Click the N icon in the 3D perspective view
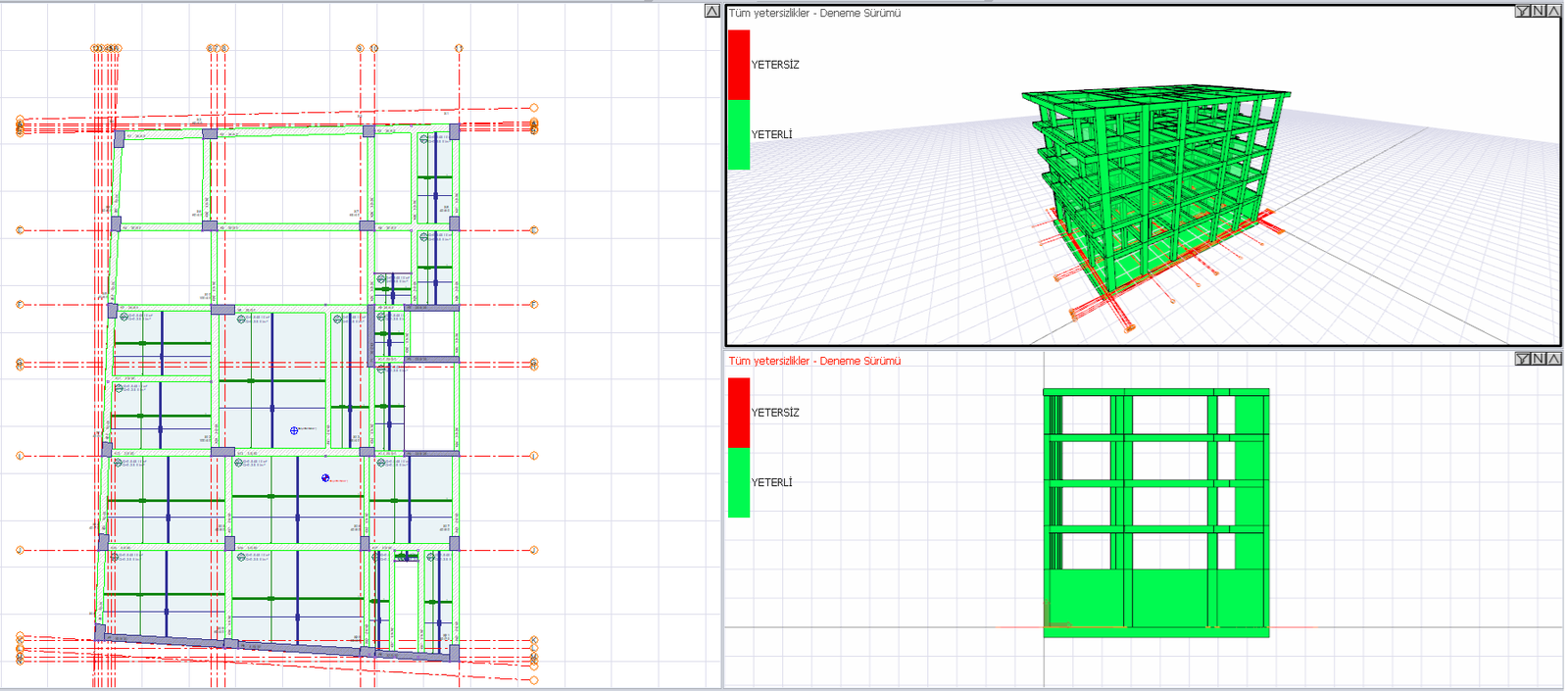This screenshot has height=691, width=1568. 1538,11
